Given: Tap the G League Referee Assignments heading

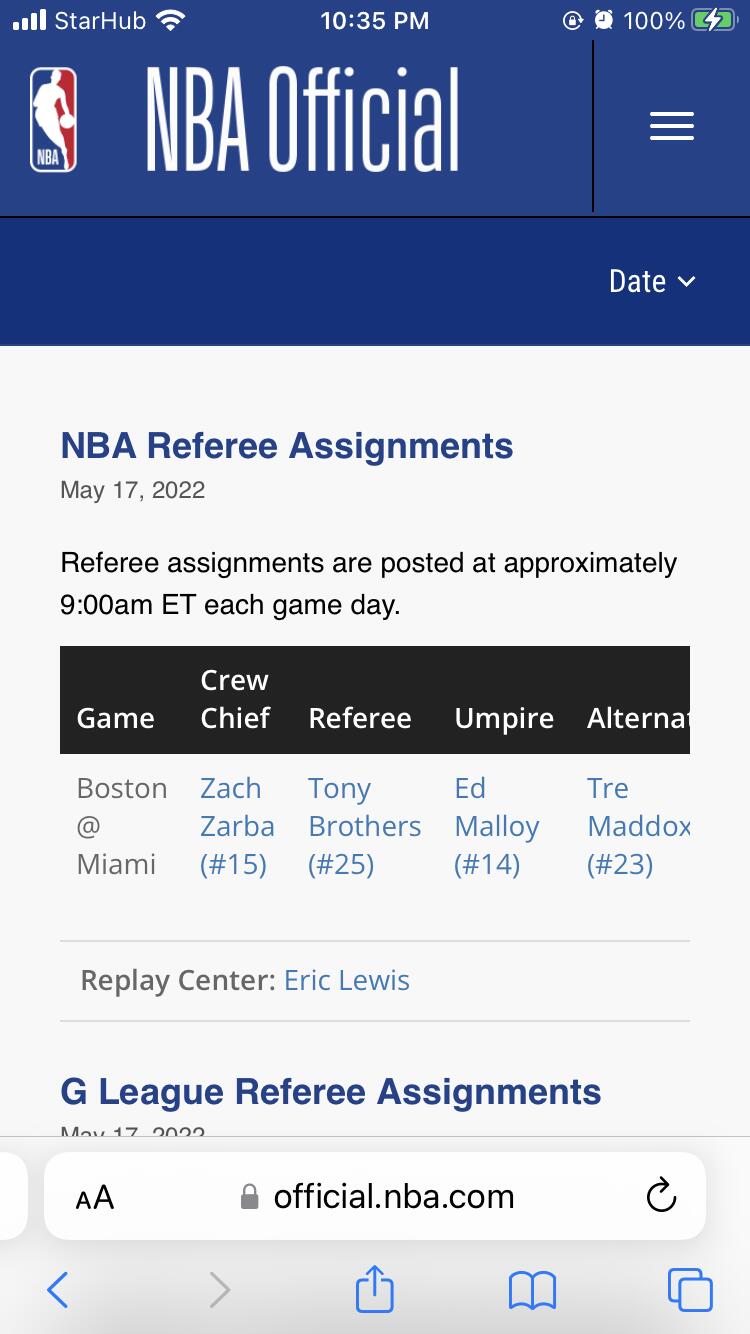Looking at the screenshot, I should pyautogui.click(x=331, y=1092).
